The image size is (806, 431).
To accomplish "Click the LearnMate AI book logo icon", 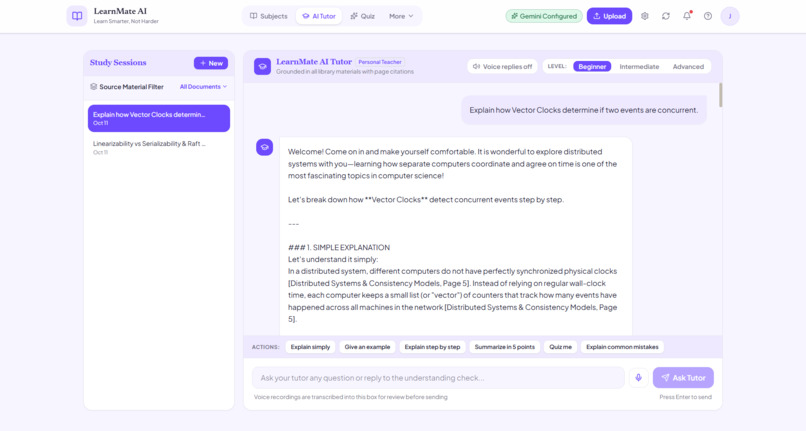I will point(77,16).
